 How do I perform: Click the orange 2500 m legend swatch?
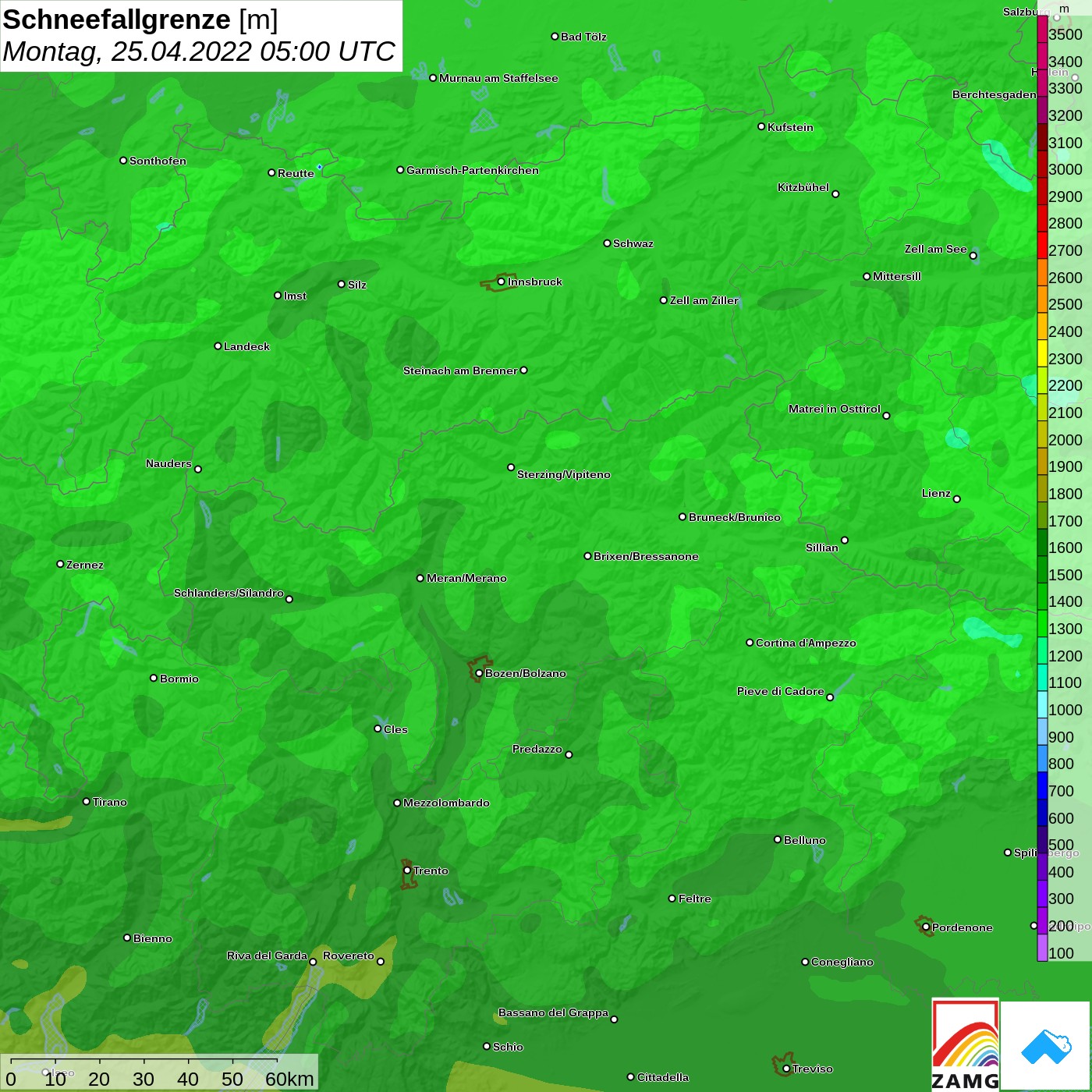pos(1042,299)
